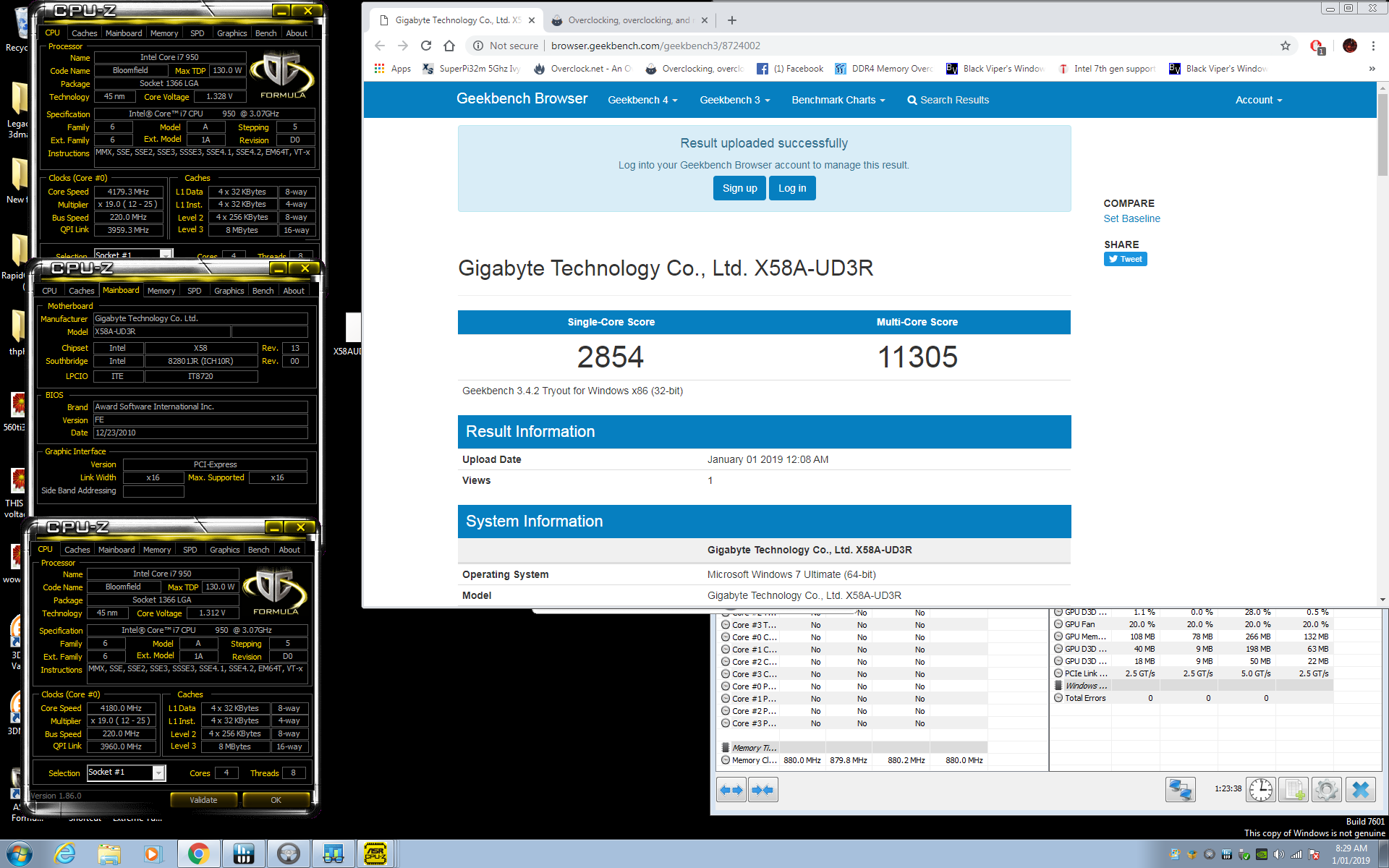Screen dimensions: 1389x868
Task: Select the Memory Cl... sensor row
Action: click(854, 760)
